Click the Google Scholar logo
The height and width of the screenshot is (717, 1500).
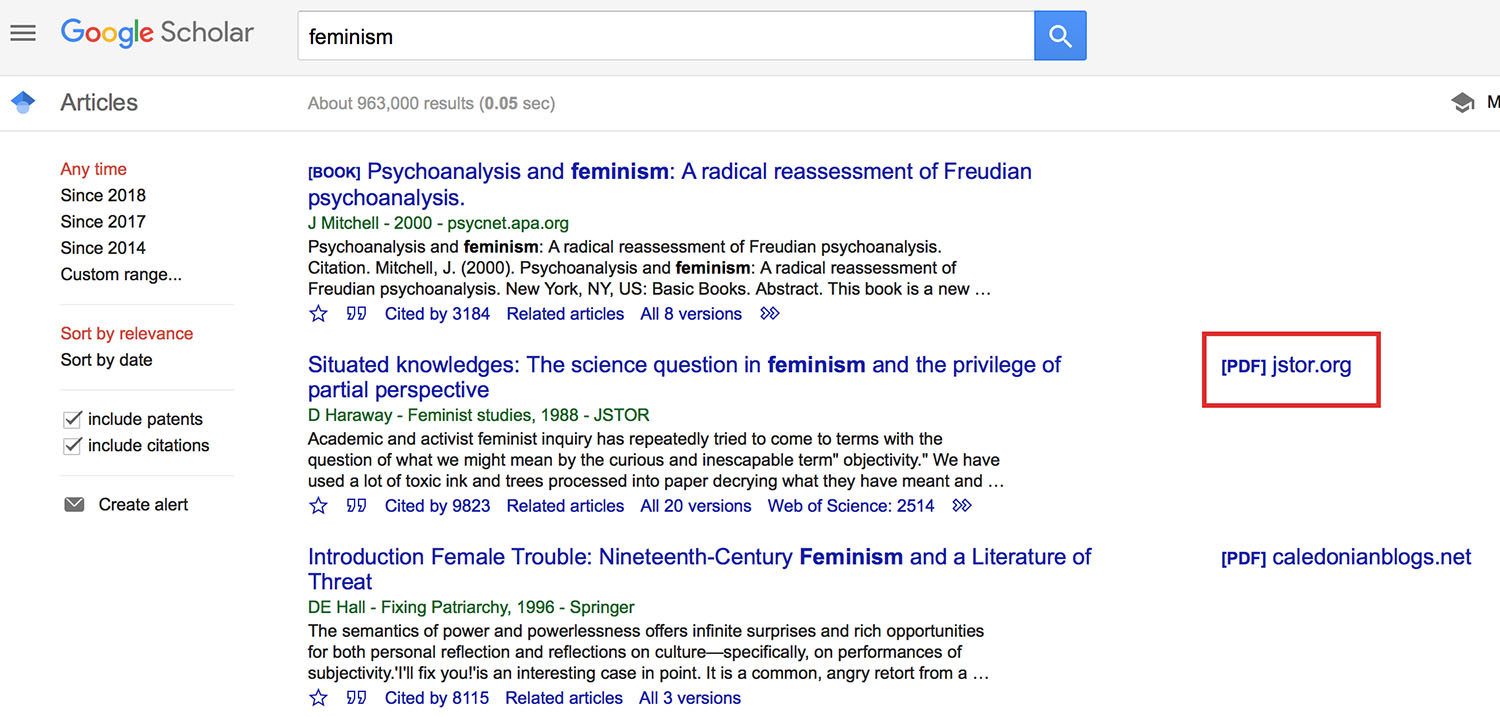pyautogui.click(x=157, y=32)
